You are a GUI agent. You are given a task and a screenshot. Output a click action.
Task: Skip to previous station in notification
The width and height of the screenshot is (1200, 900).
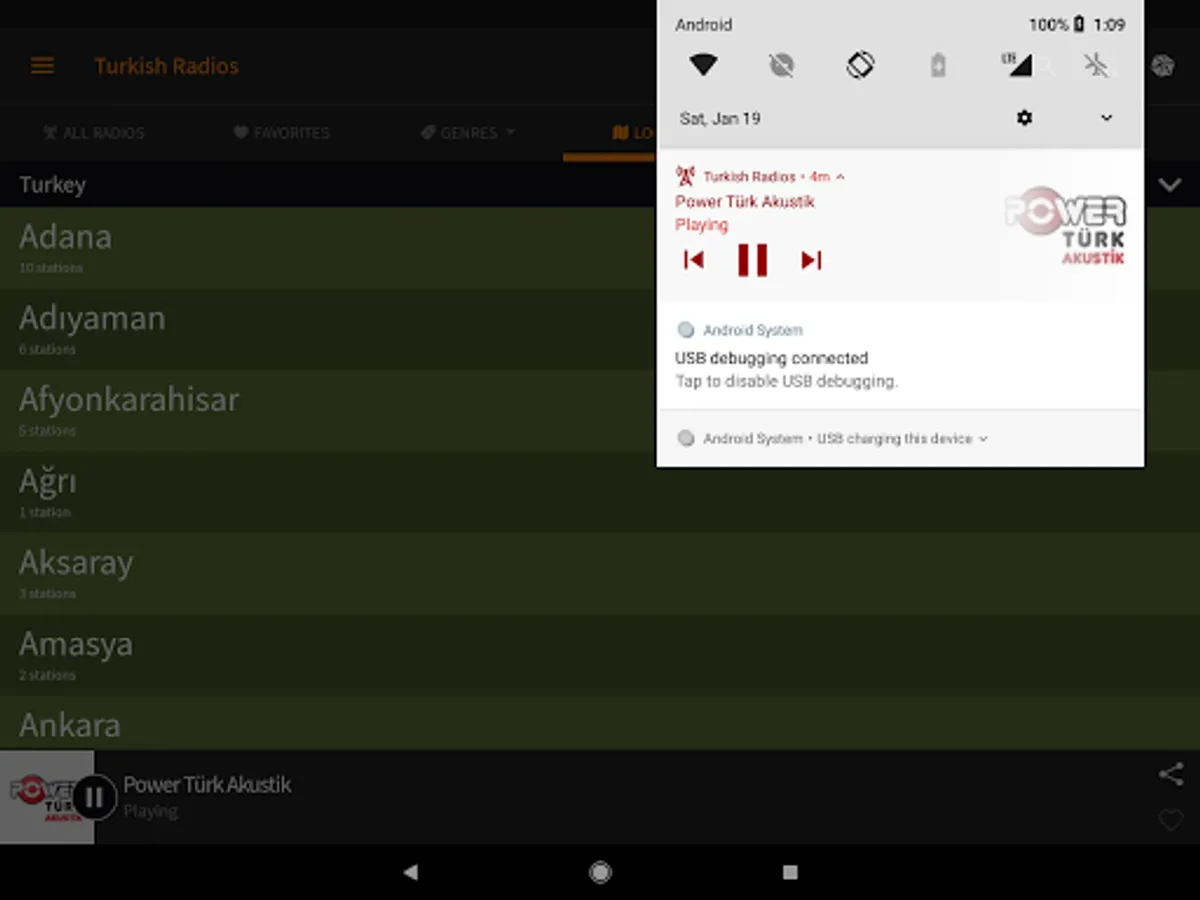point(694,260)
